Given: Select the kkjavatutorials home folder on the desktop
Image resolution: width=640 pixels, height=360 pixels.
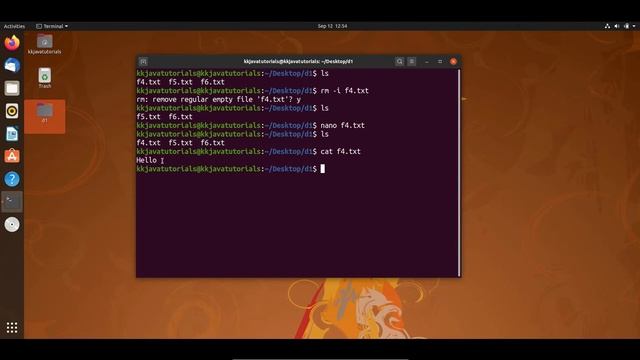Looking at the screenshot, I should tap(44, 44).
